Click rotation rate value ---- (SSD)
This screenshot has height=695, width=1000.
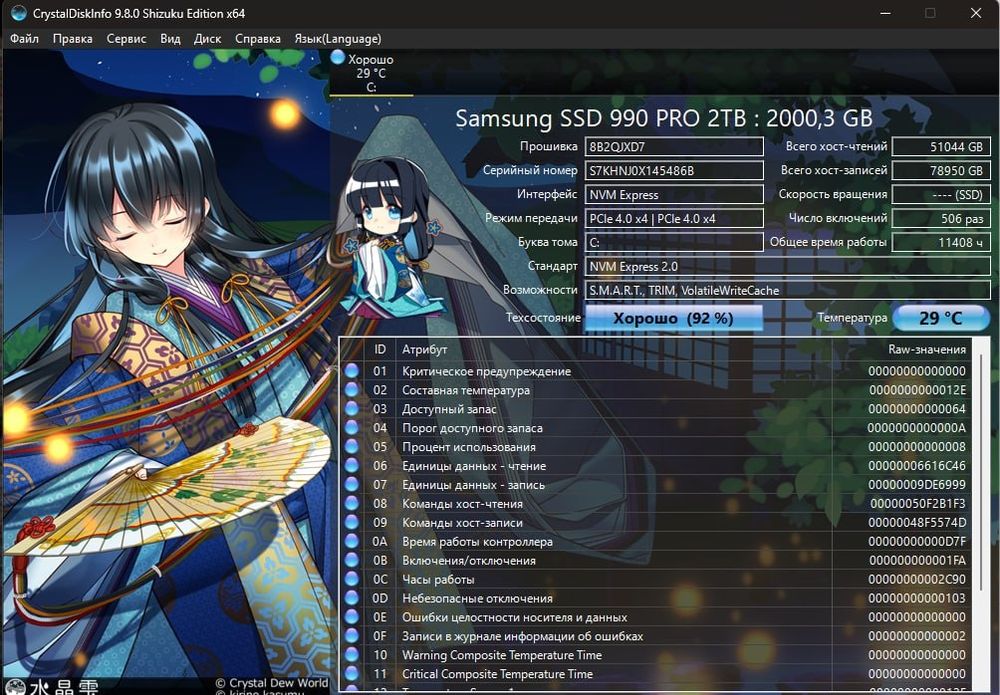tap(941, 194)
